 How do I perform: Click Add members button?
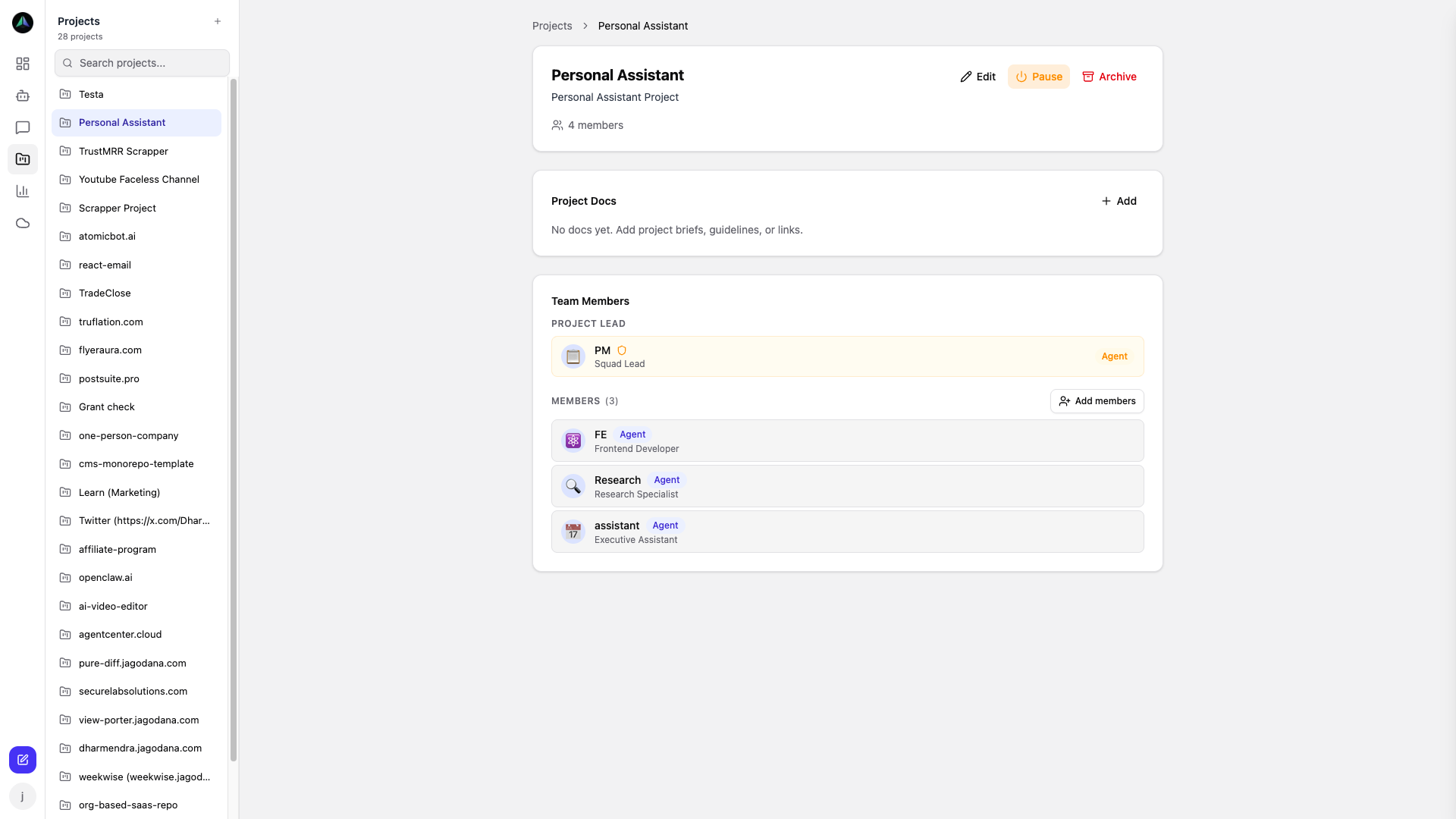(x=1097, y=401)
